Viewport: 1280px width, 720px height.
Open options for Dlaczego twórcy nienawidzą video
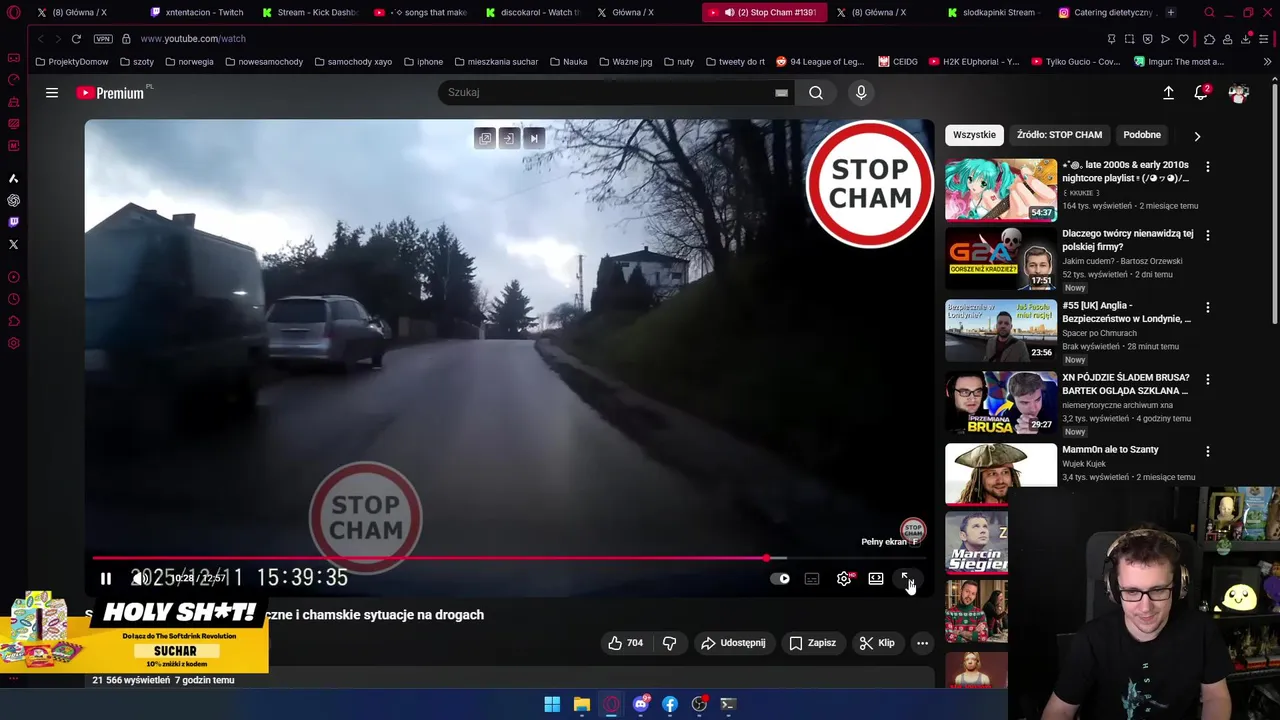[1207, 236]
